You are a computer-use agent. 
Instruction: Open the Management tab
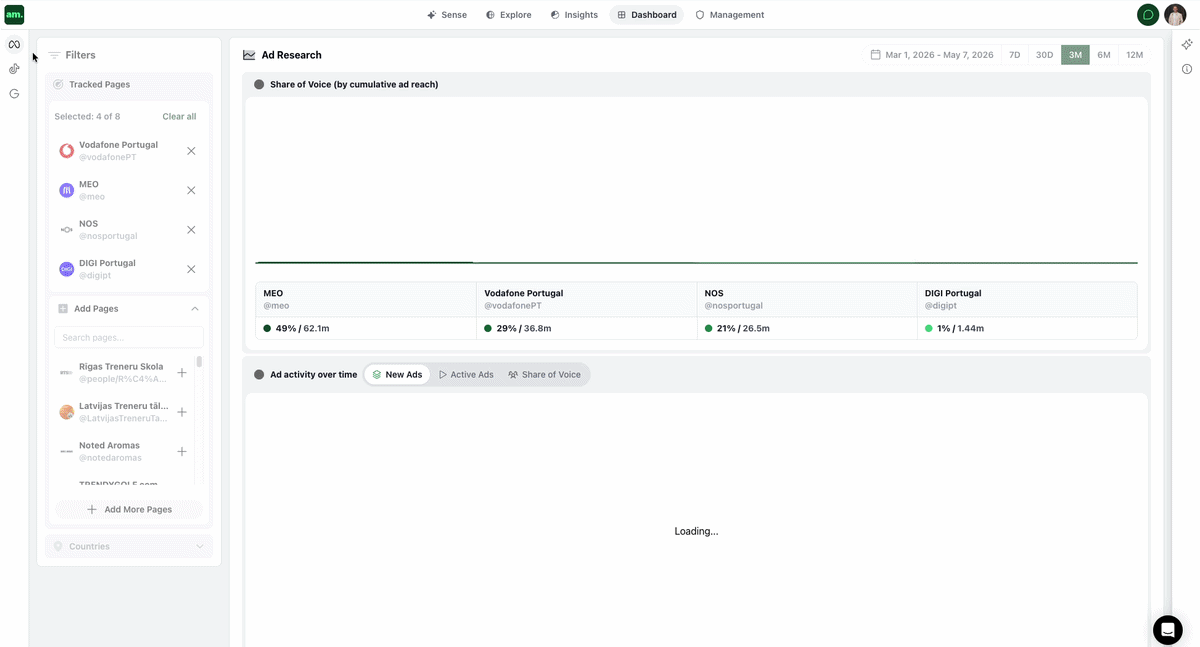click(x=730, y=15)
